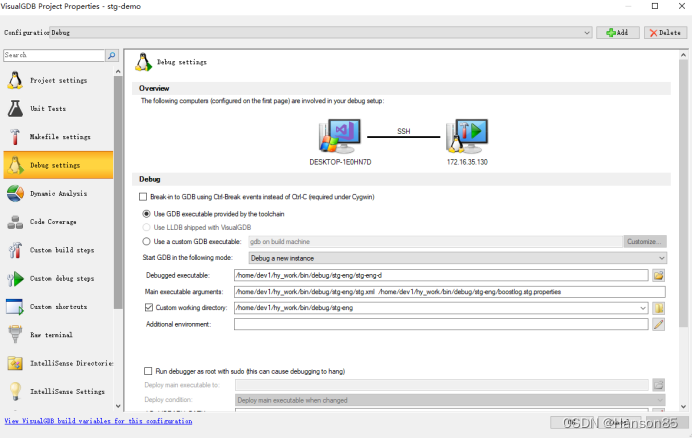Click the sidebar vertical scrollbar
The width and height of the screenshot is (693, 438).
click(x=118, y=192)
